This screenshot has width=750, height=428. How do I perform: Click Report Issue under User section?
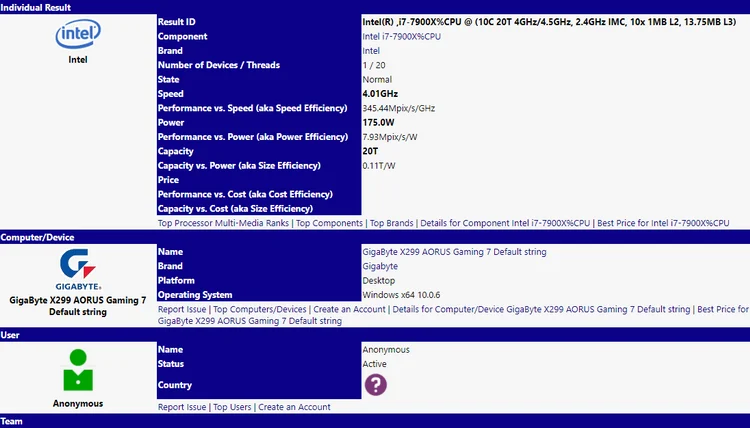pos(182,407)
